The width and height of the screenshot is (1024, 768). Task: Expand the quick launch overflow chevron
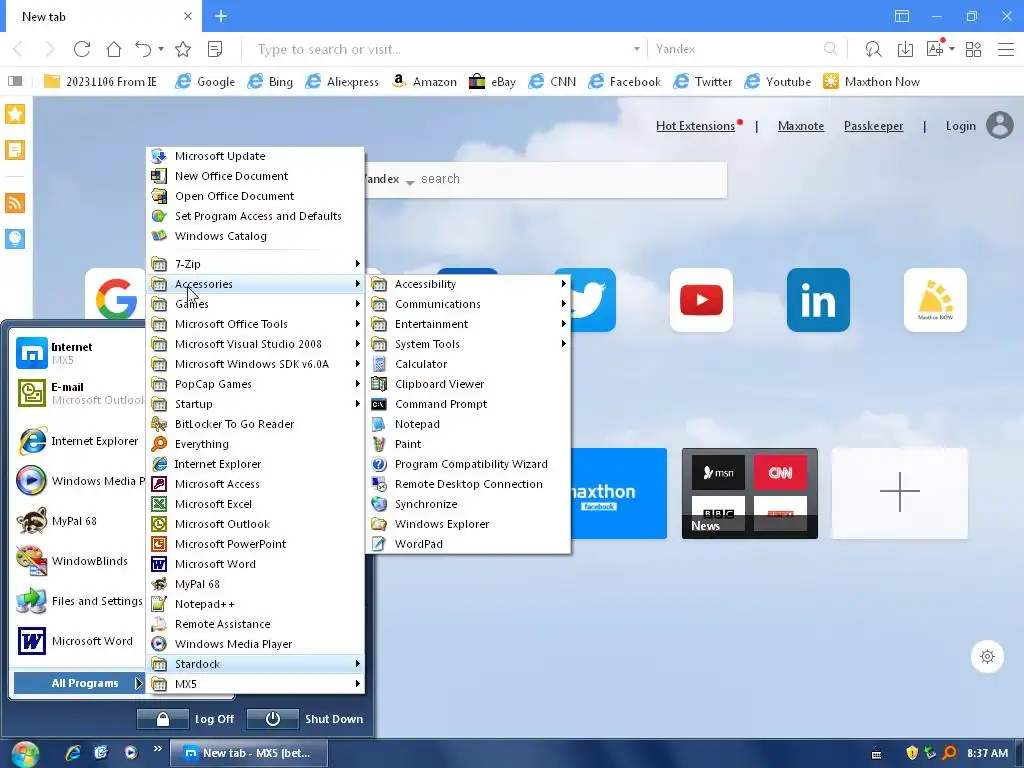(x=157, y=748)
